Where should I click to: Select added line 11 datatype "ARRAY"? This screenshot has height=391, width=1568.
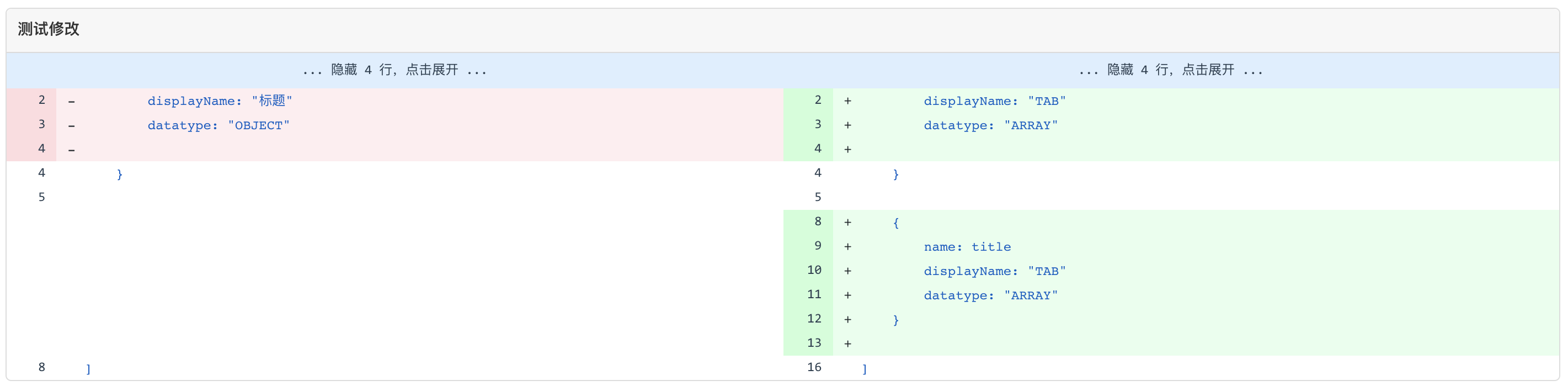(x=990, y=295)
